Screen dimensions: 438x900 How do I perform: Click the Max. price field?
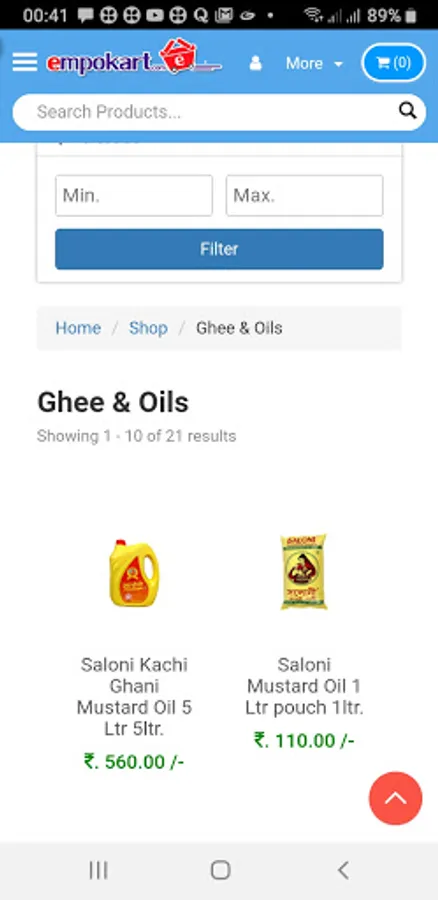[x=304, y=196]
